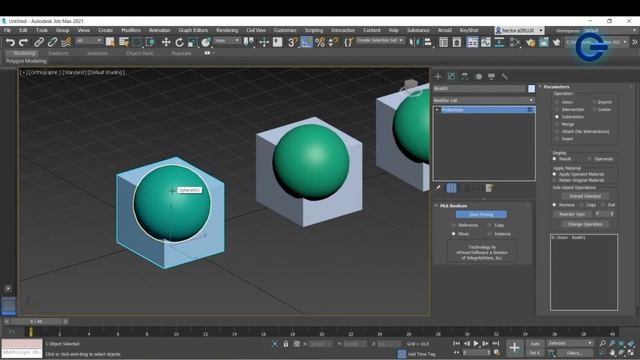Viewport: 640px width, 360px height.
Task: Toggle Window/Crossing selection mode
Action: (150, 42)
